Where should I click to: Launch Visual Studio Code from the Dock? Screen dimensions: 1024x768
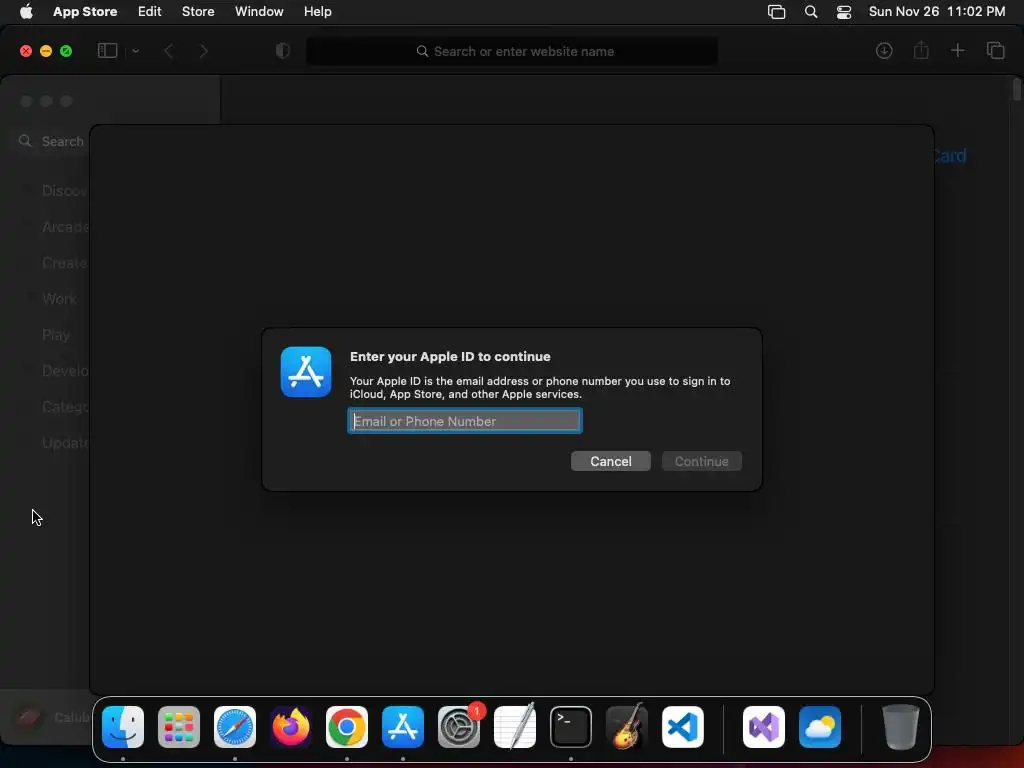683,726
